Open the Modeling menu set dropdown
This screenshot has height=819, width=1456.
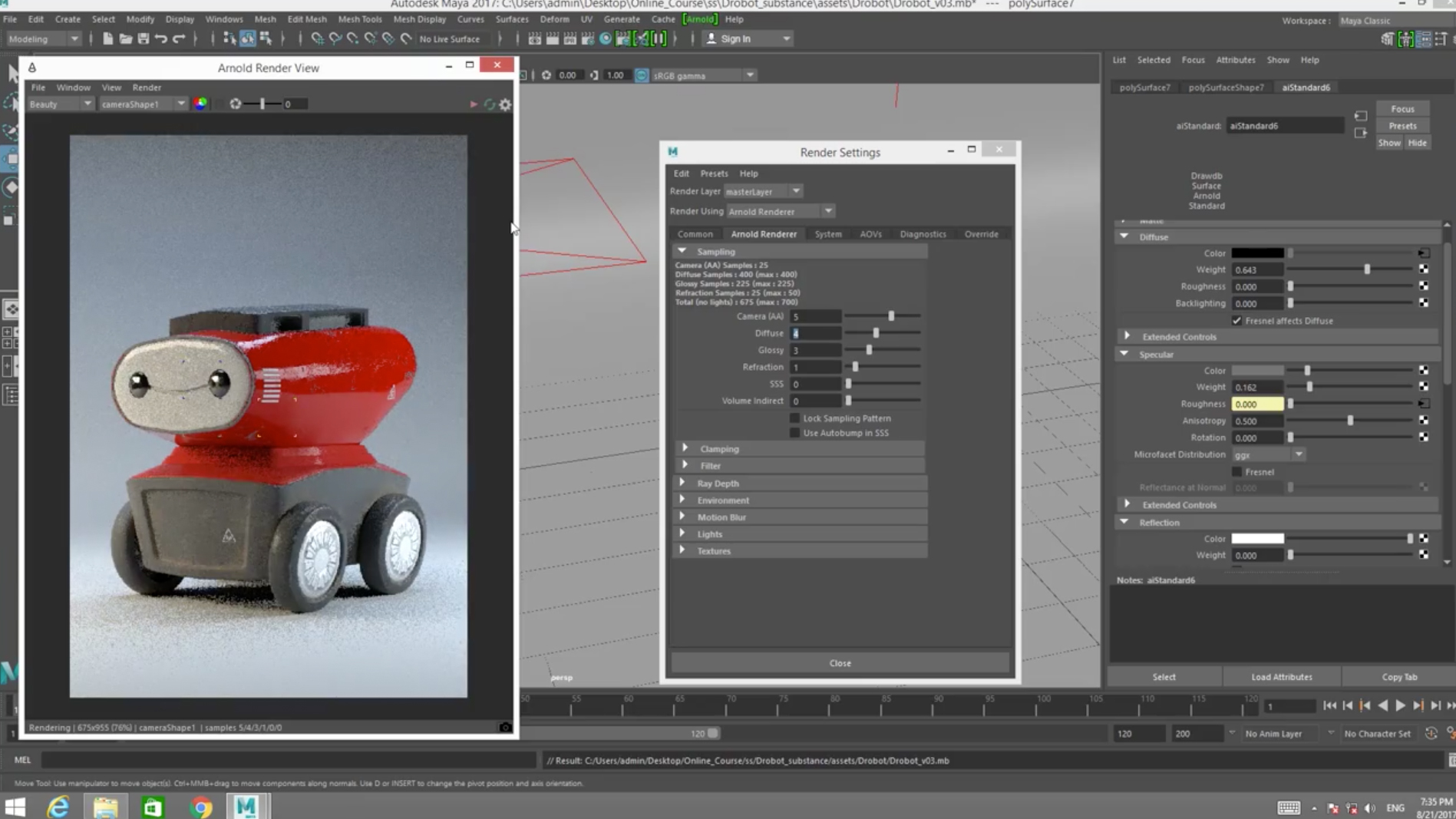pos(43,38)
